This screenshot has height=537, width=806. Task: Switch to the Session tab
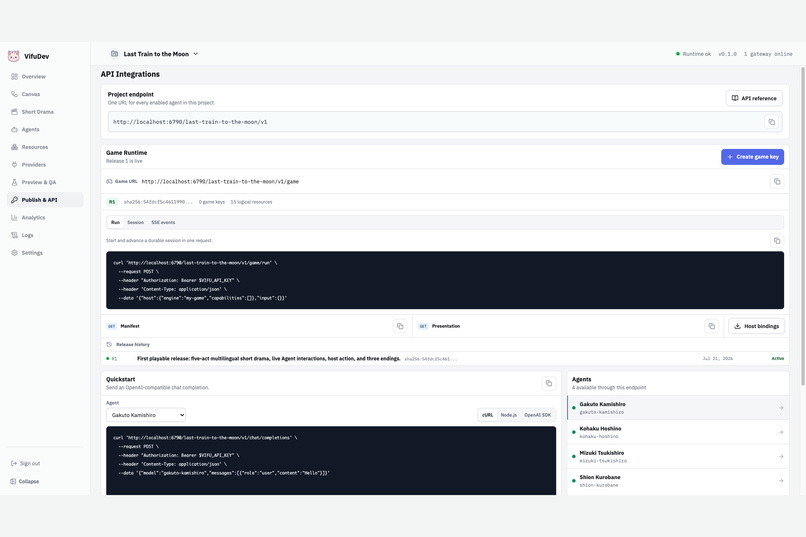135,223
